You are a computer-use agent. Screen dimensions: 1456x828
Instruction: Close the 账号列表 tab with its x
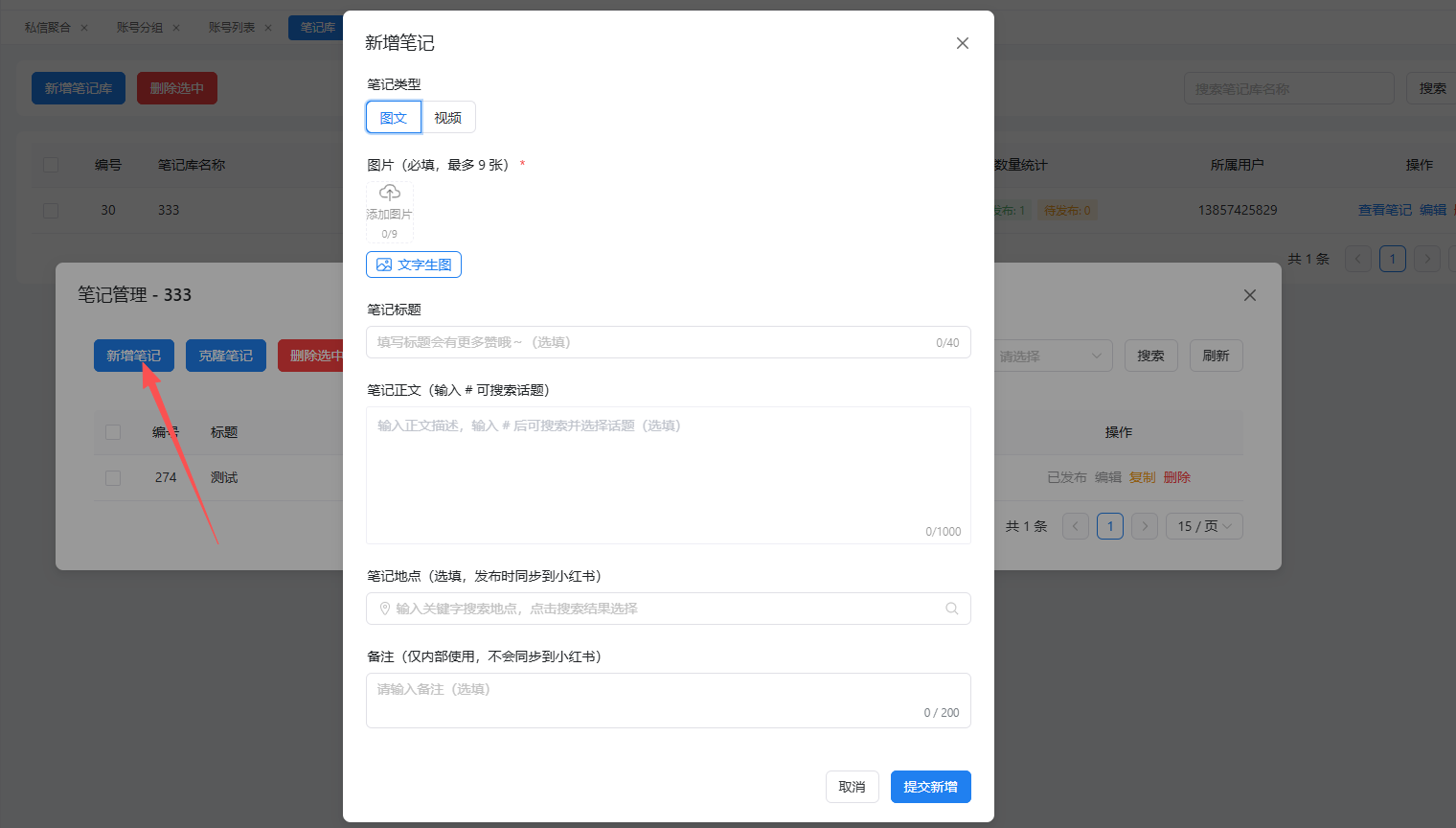[x=268, y=28]
